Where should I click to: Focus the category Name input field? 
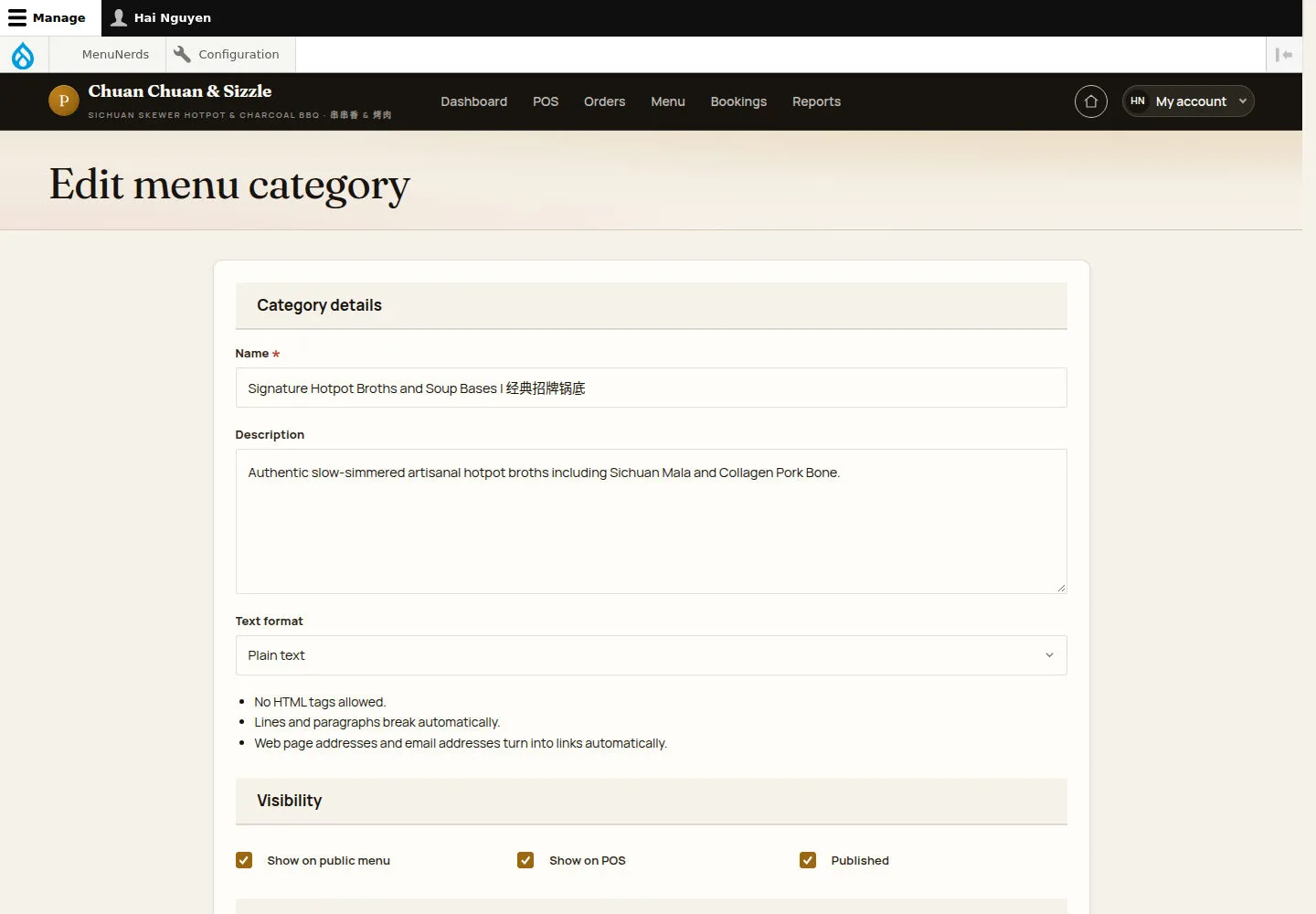pyautogui.click(x=651, y=388)
